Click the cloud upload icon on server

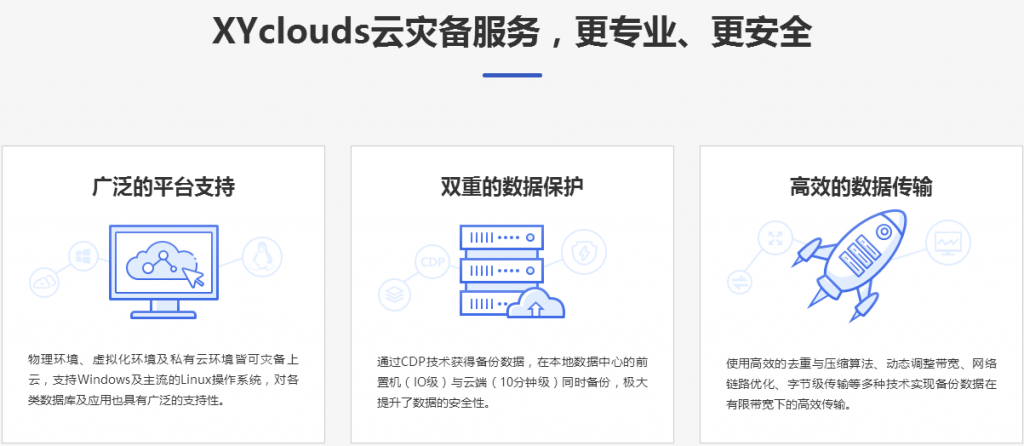(x=536, y=304)
